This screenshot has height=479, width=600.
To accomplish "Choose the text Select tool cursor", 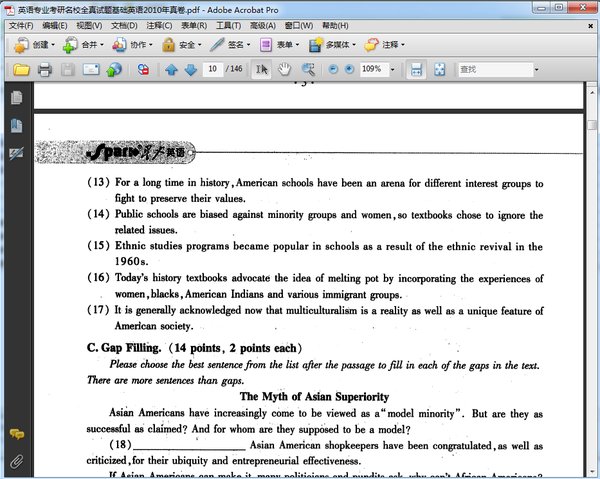I will 262,69.
